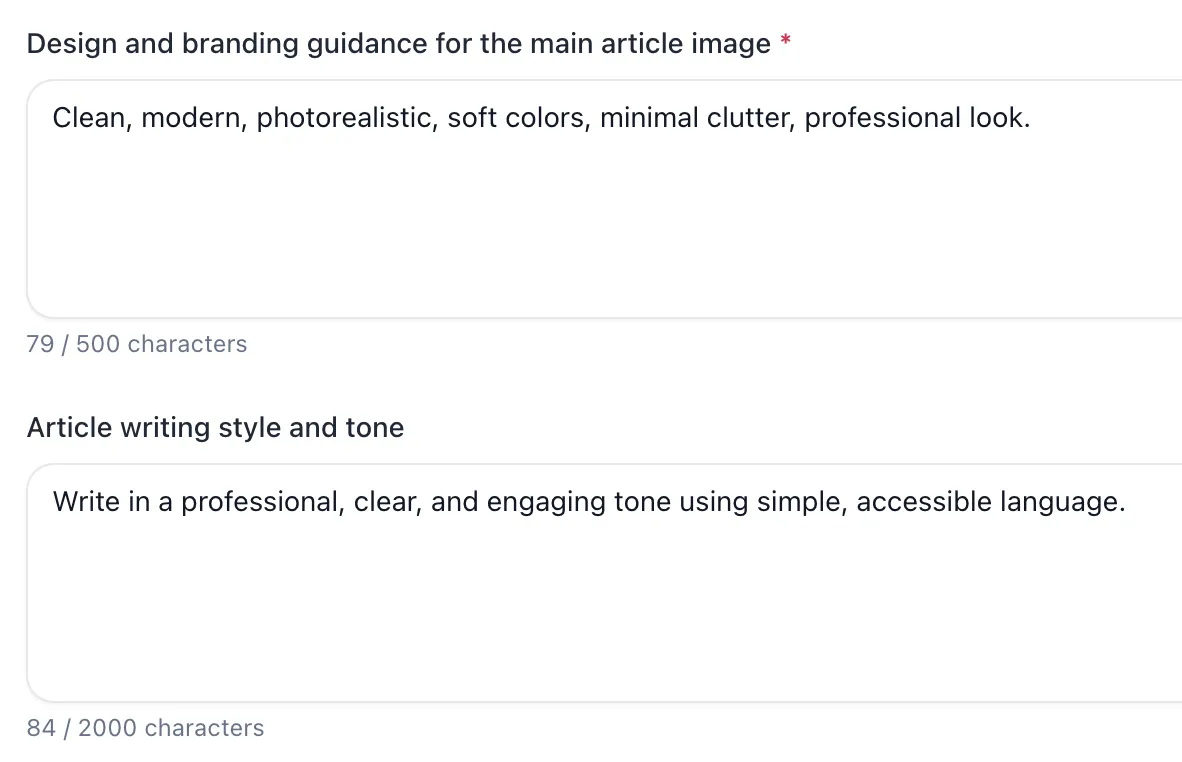The width and height of the screenshot is (1182, 762).
Task: Place cursor after 'professional look.' text
Action: [x=1032, y=117]
